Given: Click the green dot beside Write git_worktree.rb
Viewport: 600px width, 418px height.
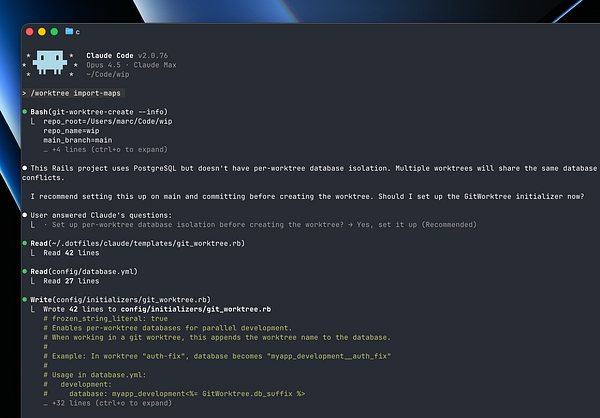Looking at the screenshot, I should 24,299.
